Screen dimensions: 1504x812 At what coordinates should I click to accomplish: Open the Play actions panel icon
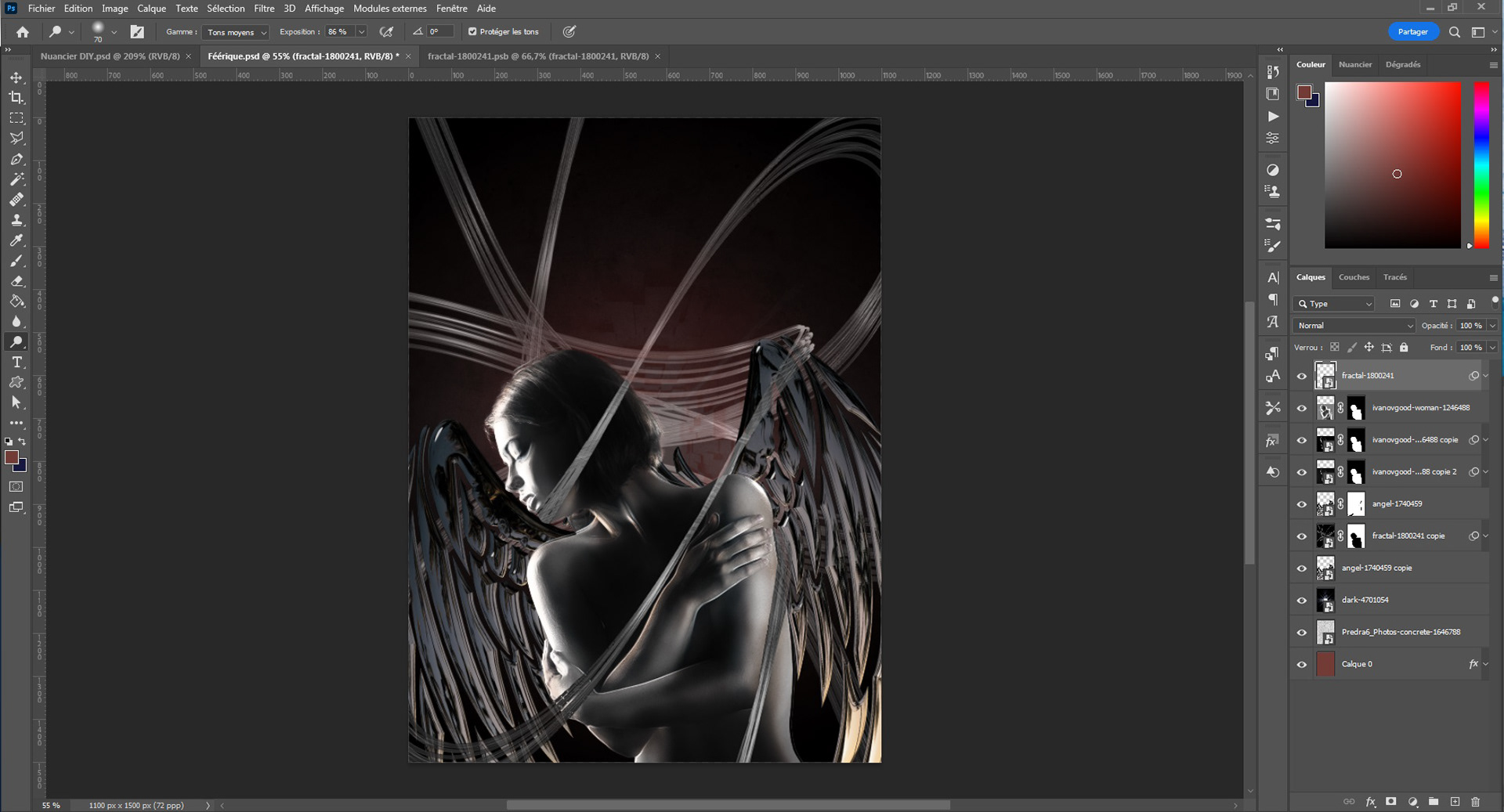(1273, 116)
